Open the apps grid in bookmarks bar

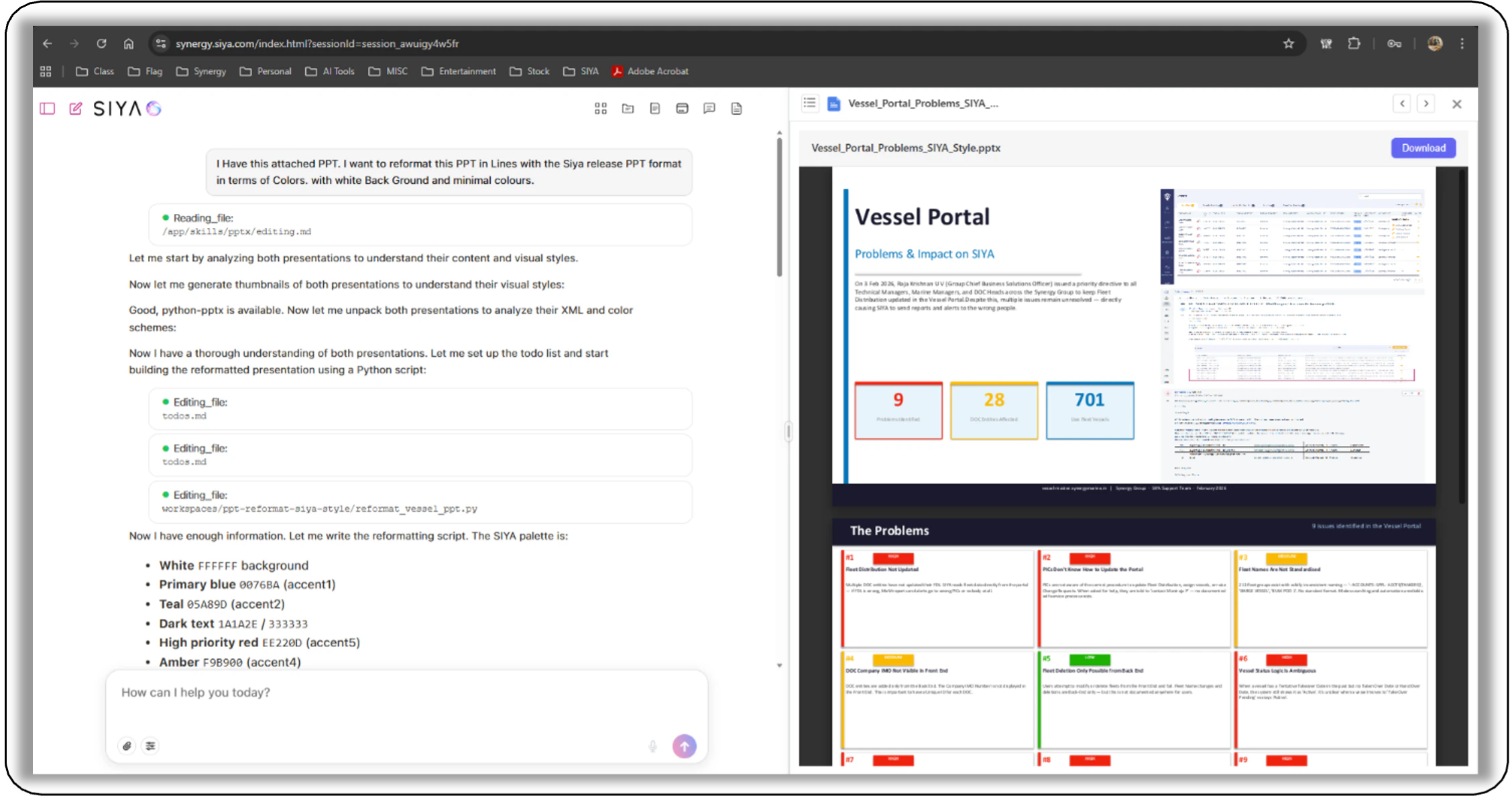click(x=46, y=71)
